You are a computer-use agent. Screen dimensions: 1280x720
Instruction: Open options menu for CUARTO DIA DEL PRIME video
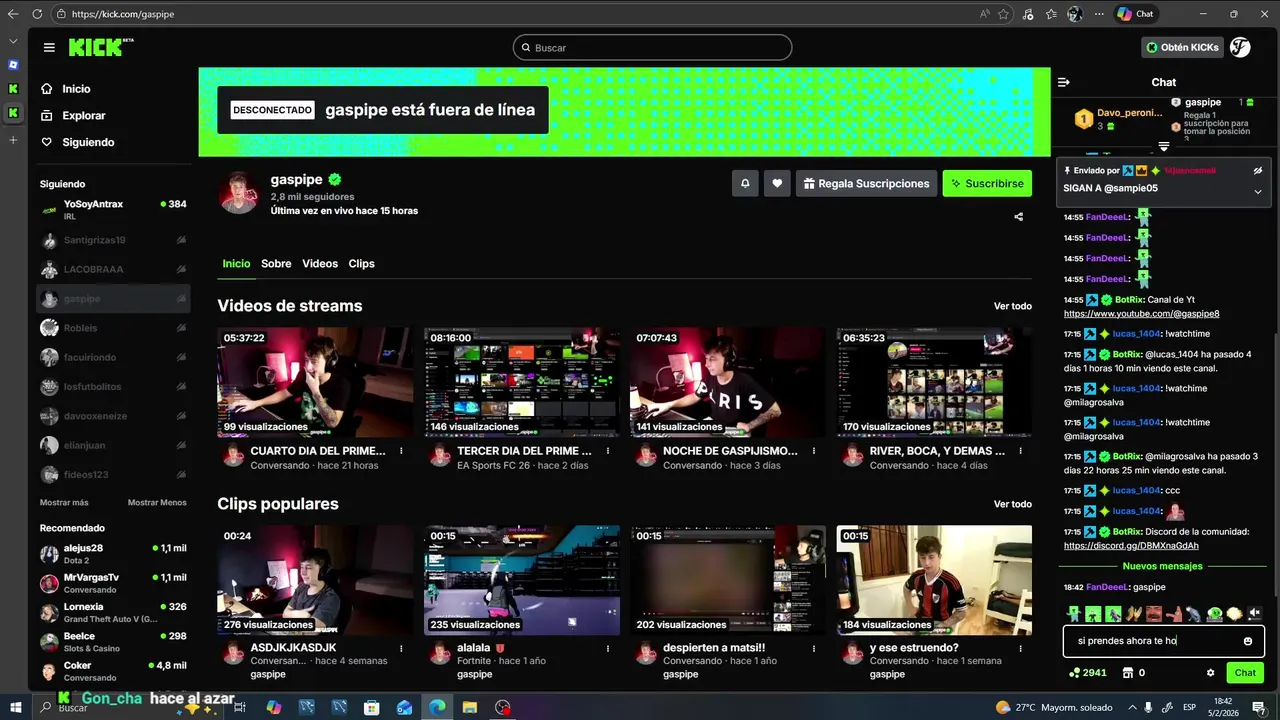[x=401, y=451]
